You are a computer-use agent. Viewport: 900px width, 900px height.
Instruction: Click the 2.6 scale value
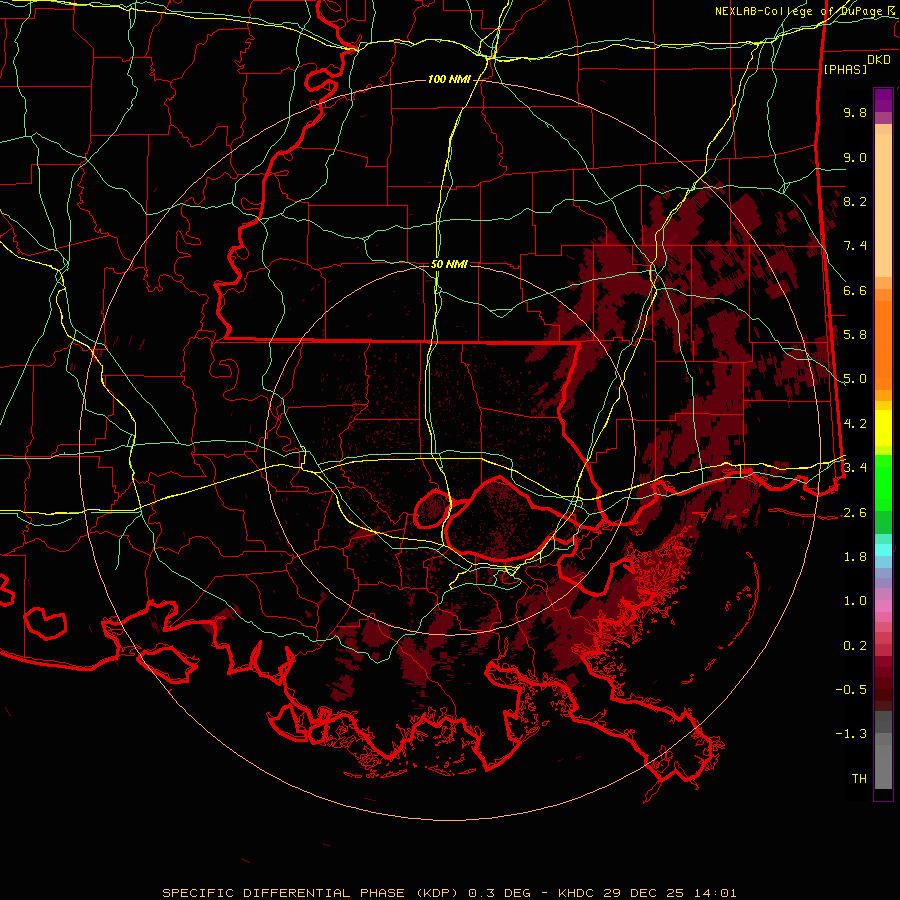pos(855,513)
